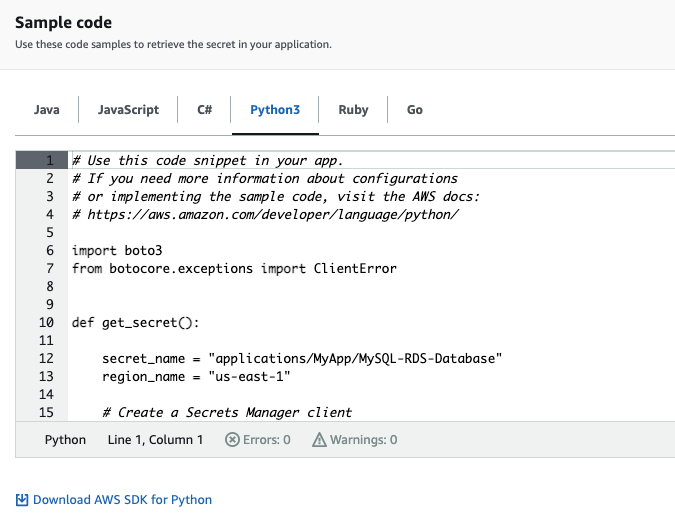Click the secret_name assignment line
The image size is (675, 527).
(300, 358)
